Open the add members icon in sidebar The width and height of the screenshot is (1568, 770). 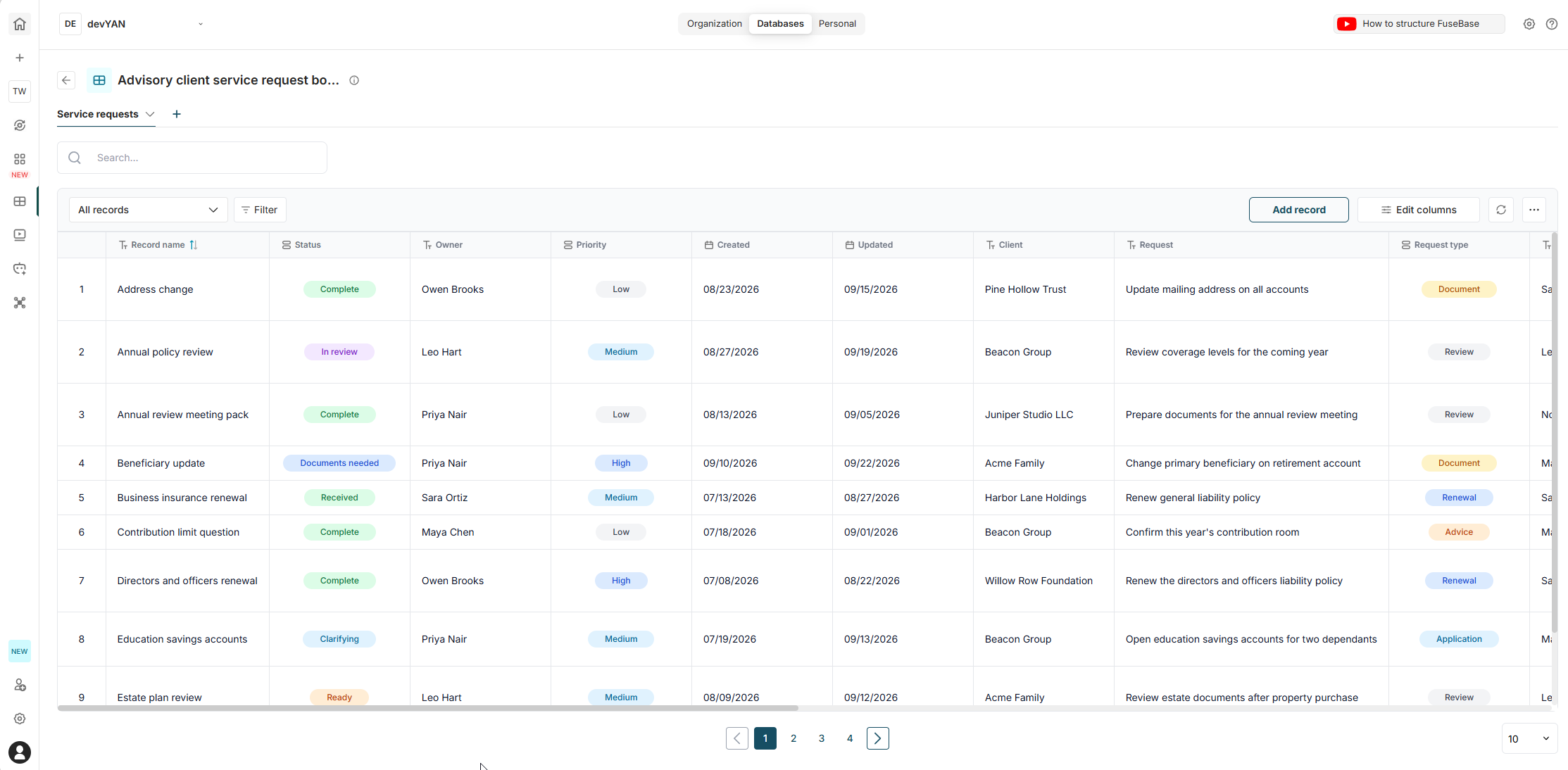coord(20,685)
